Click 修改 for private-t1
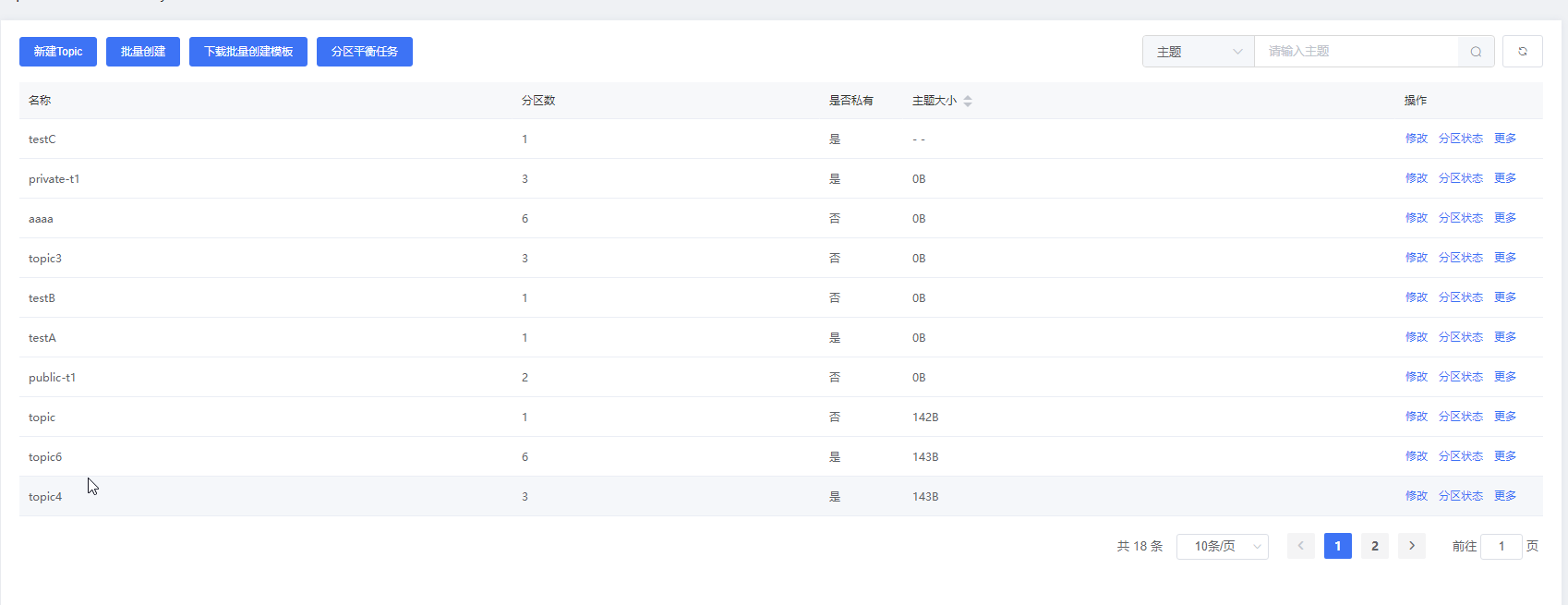 (x=1417, y=178)
